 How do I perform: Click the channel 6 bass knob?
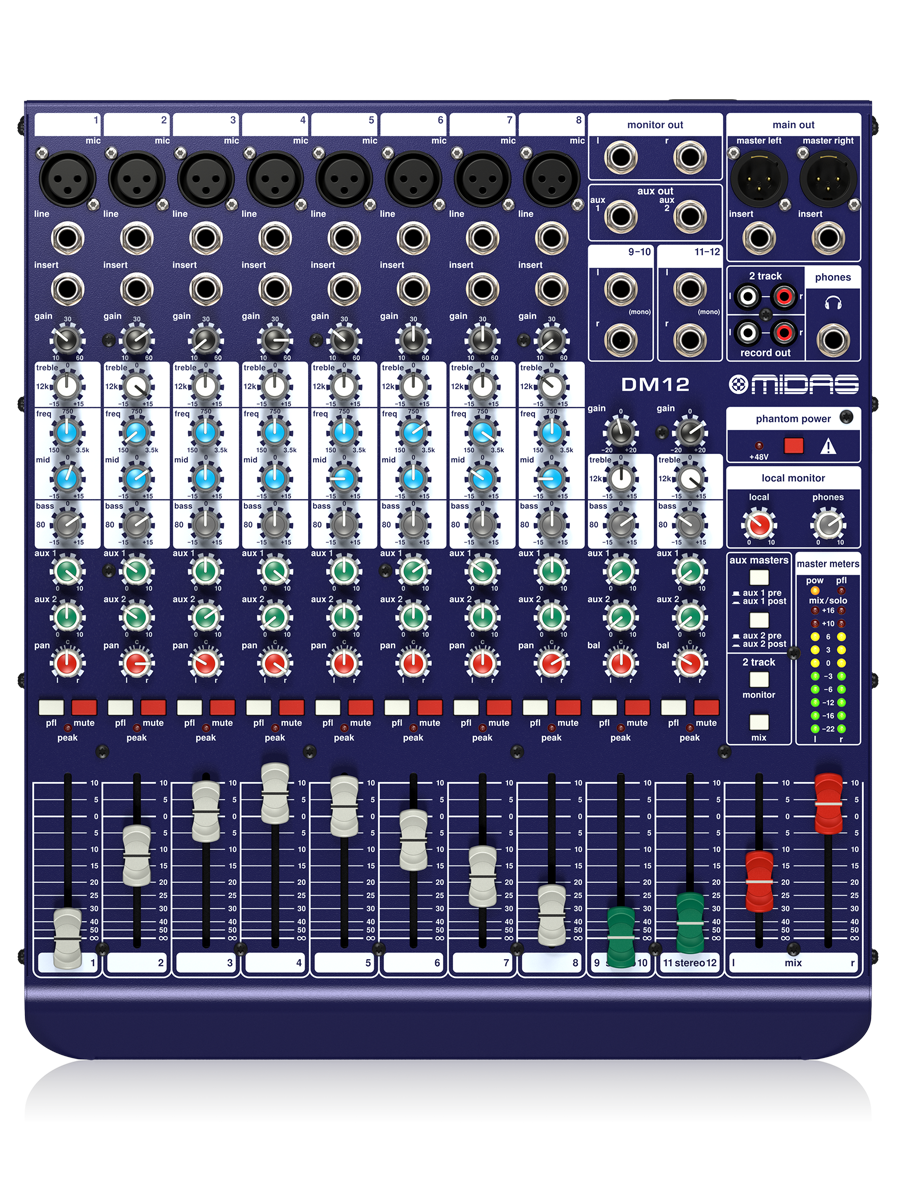(x=413, y=524)
